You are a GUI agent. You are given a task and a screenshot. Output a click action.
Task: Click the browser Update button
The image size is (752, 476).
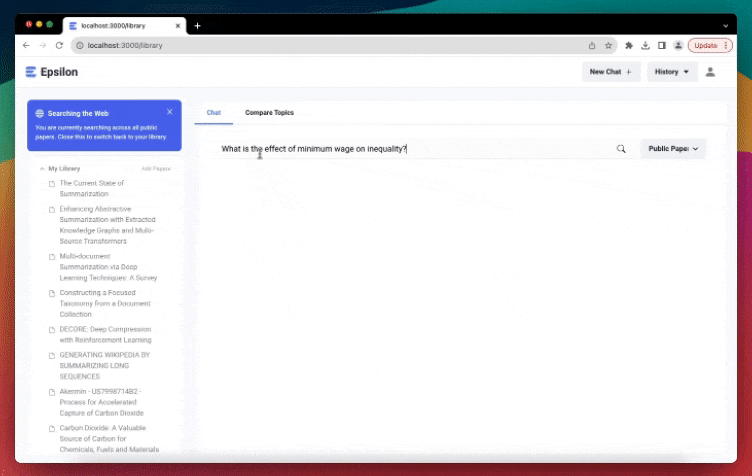[708, 45]
